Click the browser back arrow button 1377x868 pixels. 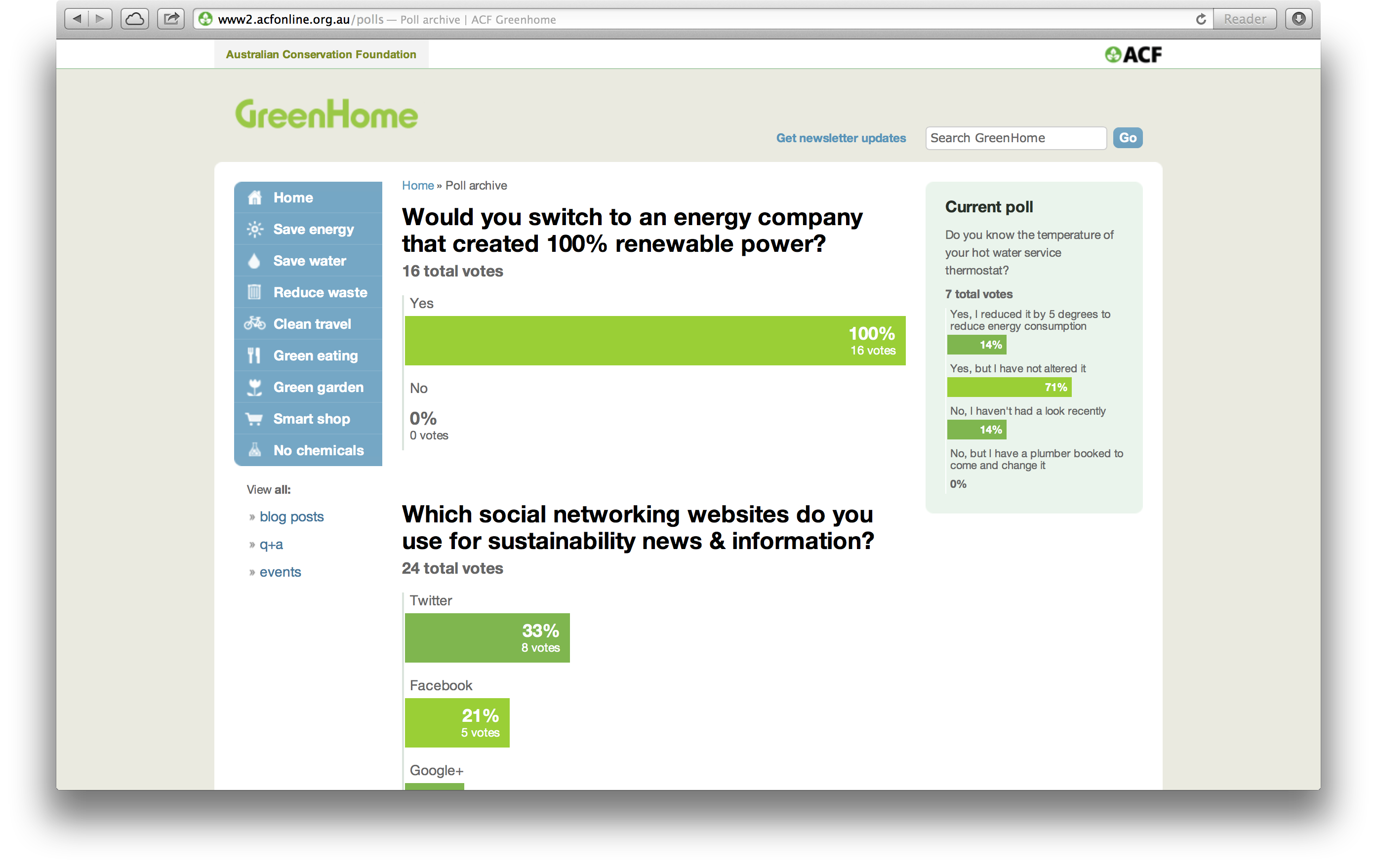[x=77, y=19]
